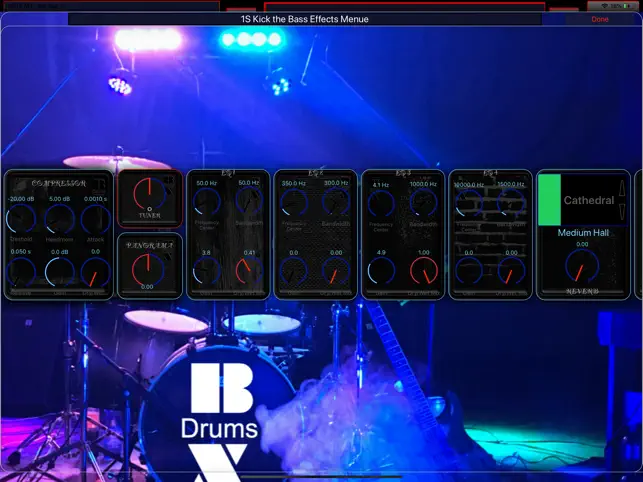This screenshot has width=643, height=482.
Task: Close the effects menu with Done
Action: (x=600, y=19)
